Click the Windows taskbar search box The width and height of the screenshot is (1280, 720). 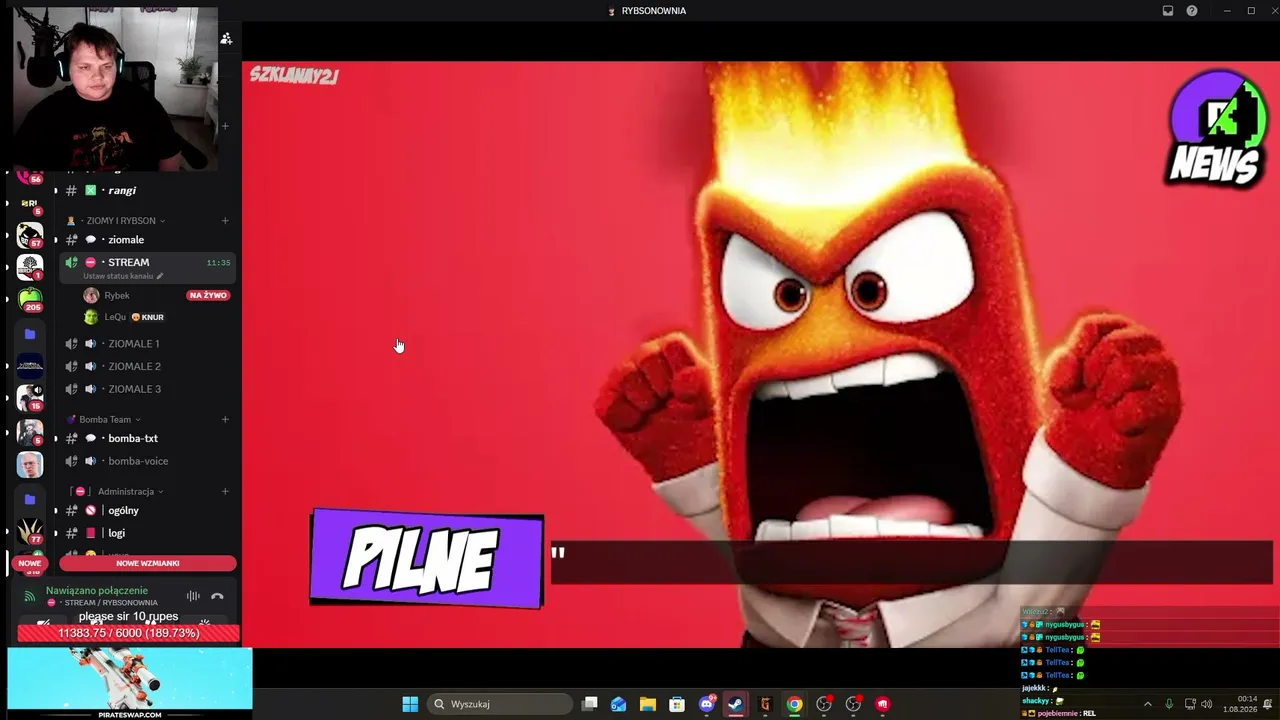coord(498,704)
